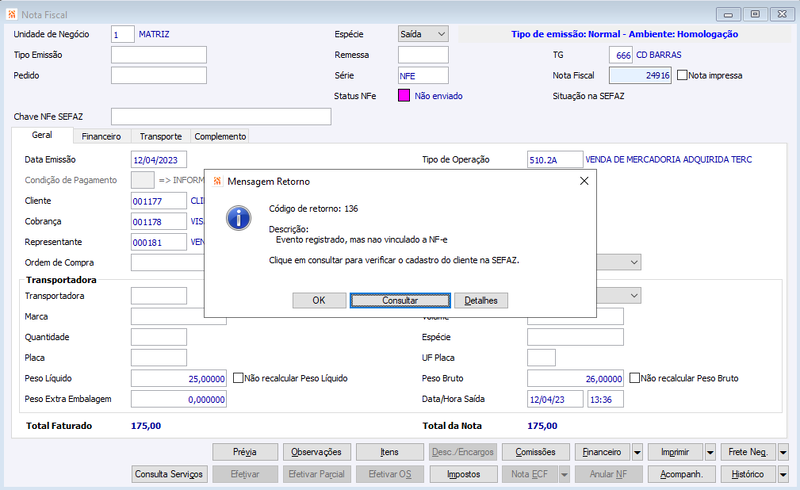Open the Complemento tab
The image size is (800, 490).
coord(220,136)
